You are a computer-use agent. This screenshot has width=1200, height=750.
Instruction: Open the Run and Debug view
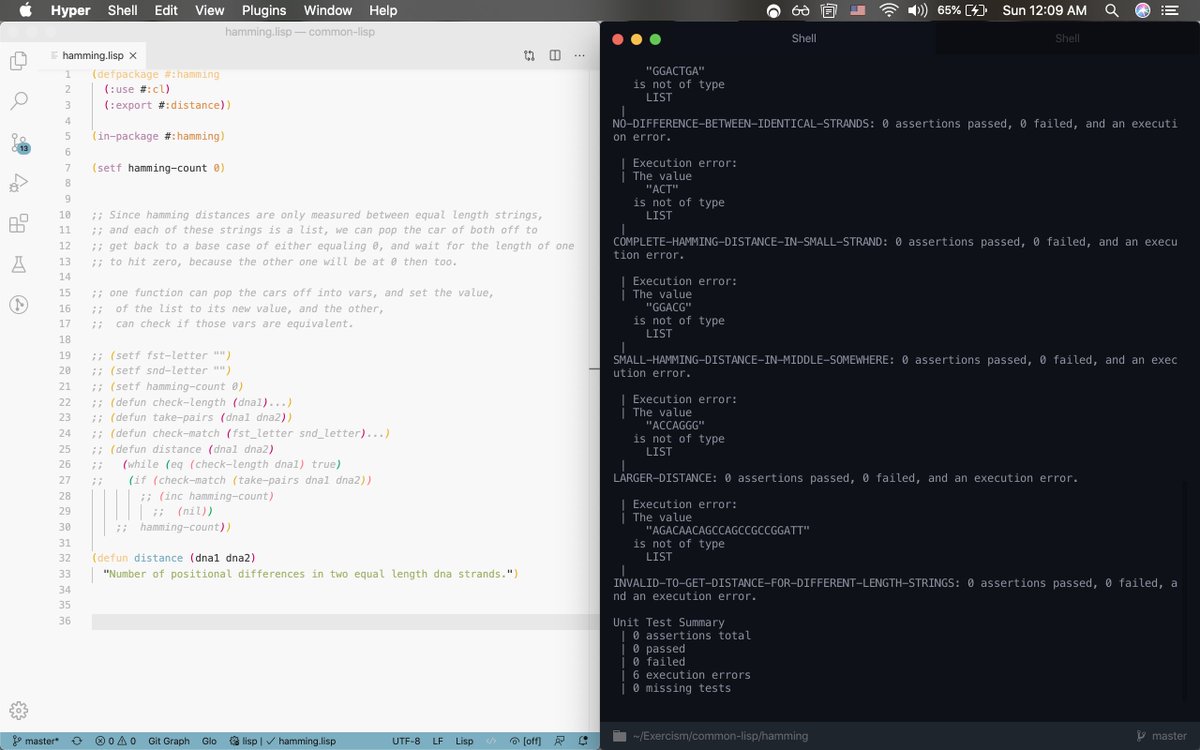(18, 183)
